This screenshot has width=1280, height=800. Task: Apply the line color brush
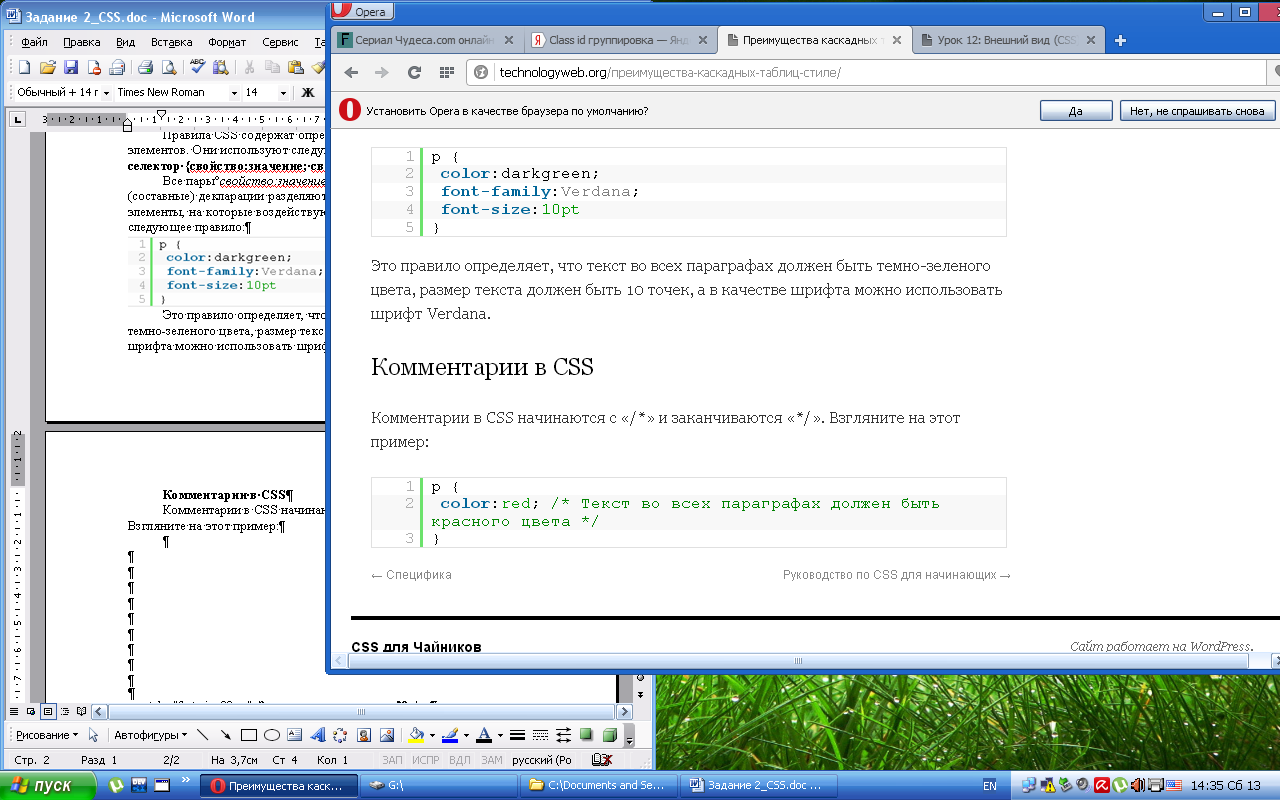(x=450, y=735)
